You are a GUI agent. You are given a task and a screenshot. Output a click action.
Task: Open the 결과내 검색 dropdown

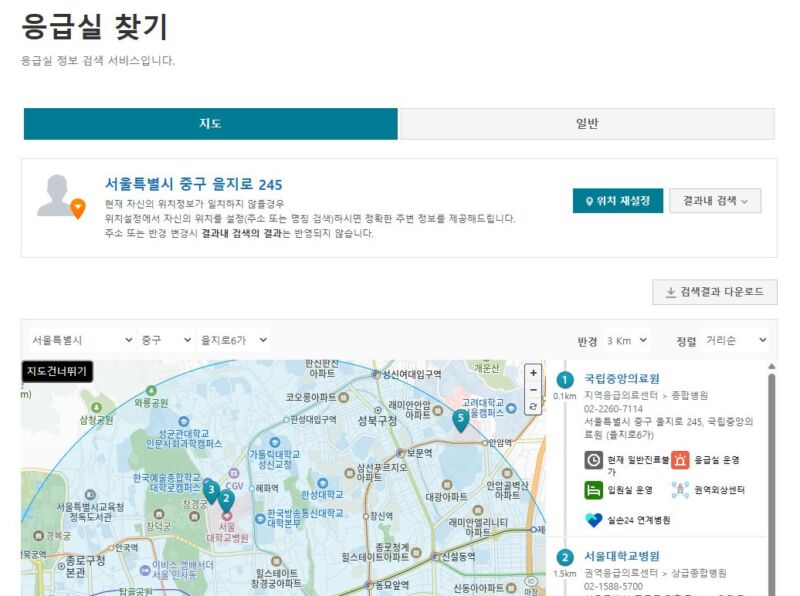pyautogui.click(x=715, y=201)
